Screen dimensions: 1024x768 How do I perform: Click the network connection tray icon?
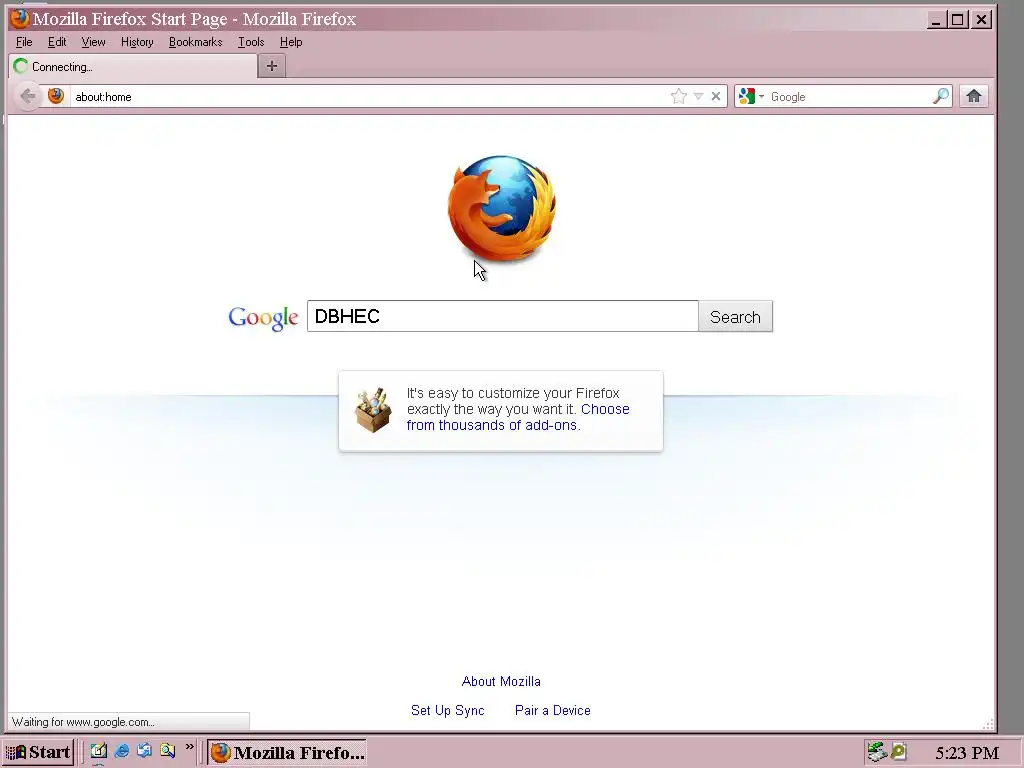877,752
